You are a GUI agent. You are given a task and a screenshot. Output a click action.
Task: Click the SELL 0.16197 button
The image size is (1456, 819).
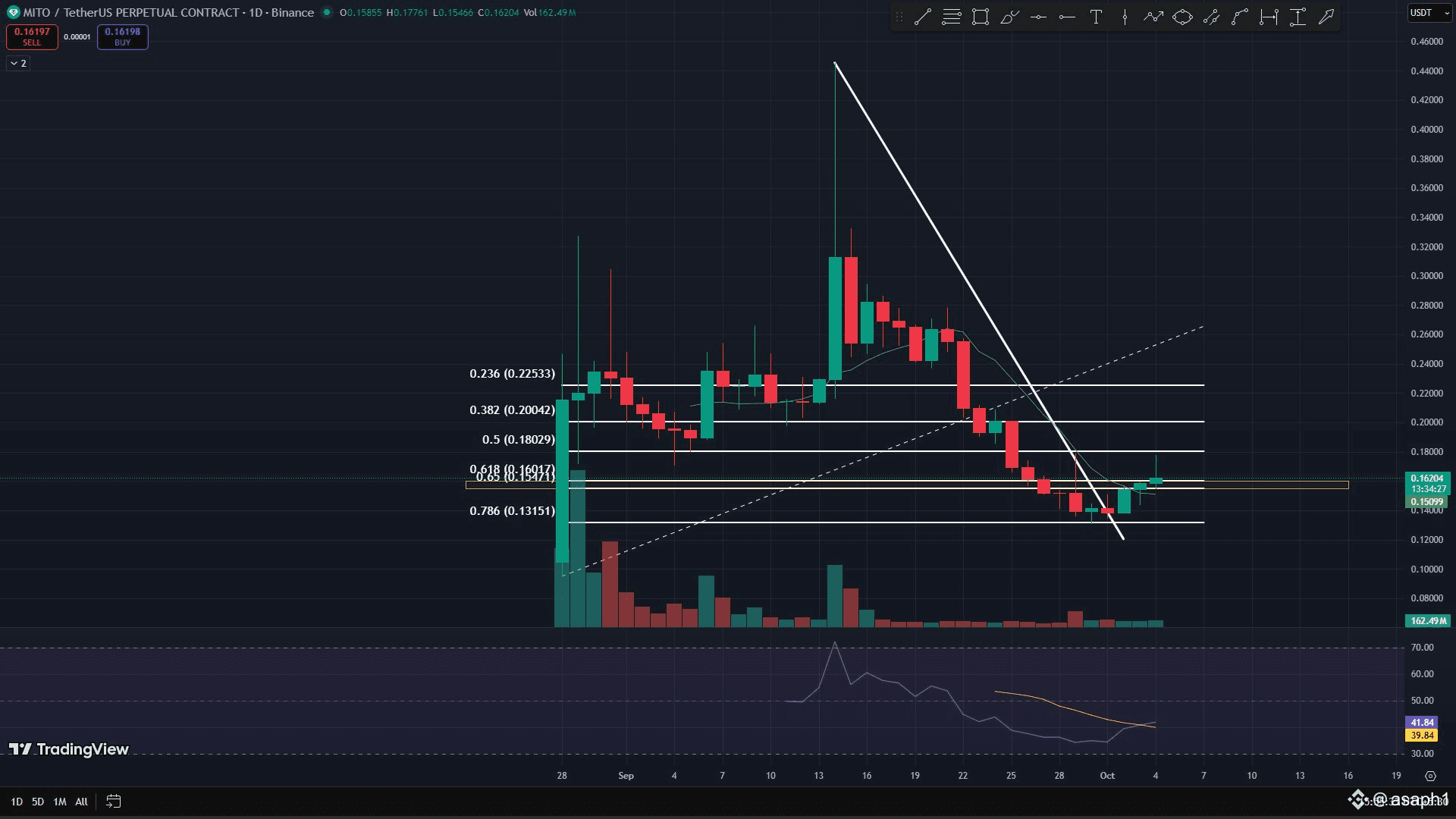[32, 36]
